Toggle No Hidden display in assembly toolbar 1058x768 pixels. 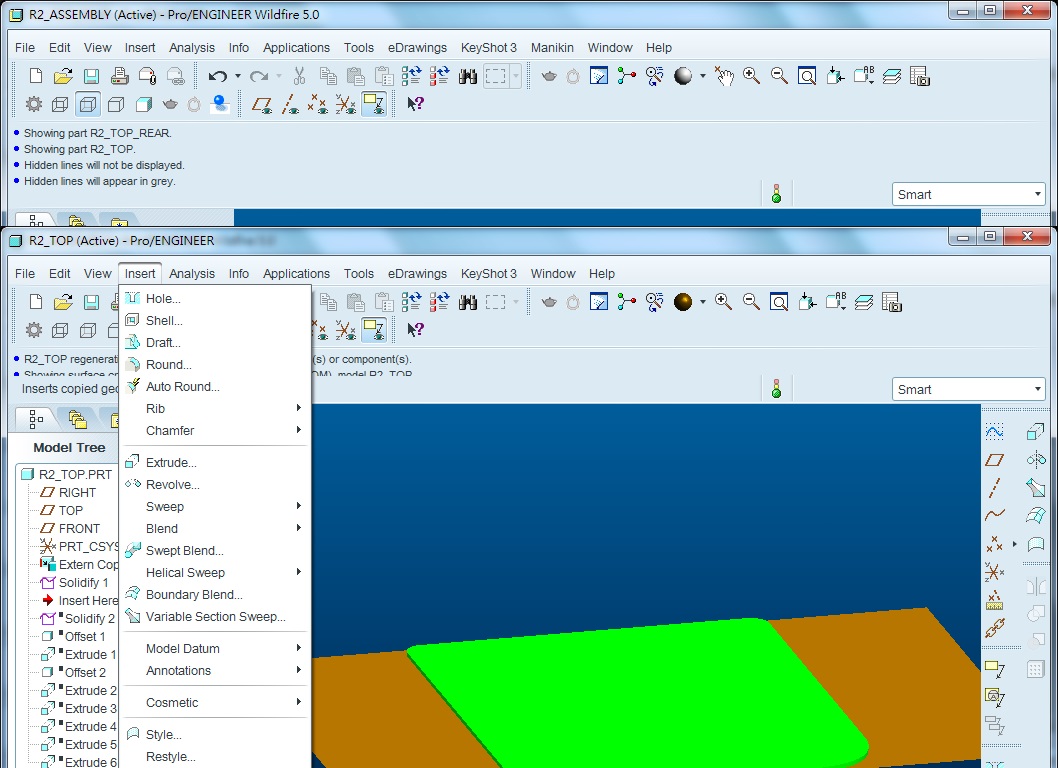(x=116, y=104)
